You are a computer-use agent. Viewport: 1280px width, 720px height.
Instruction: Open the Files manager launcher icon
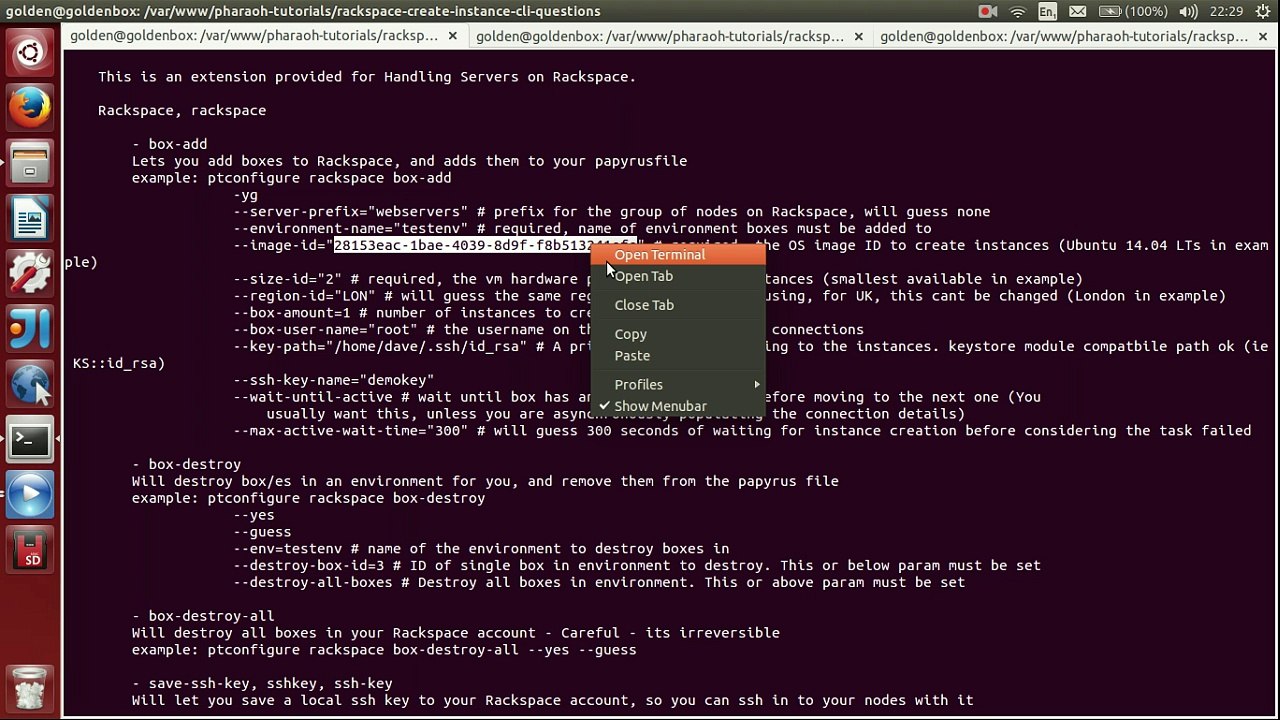tap(30, 163)
